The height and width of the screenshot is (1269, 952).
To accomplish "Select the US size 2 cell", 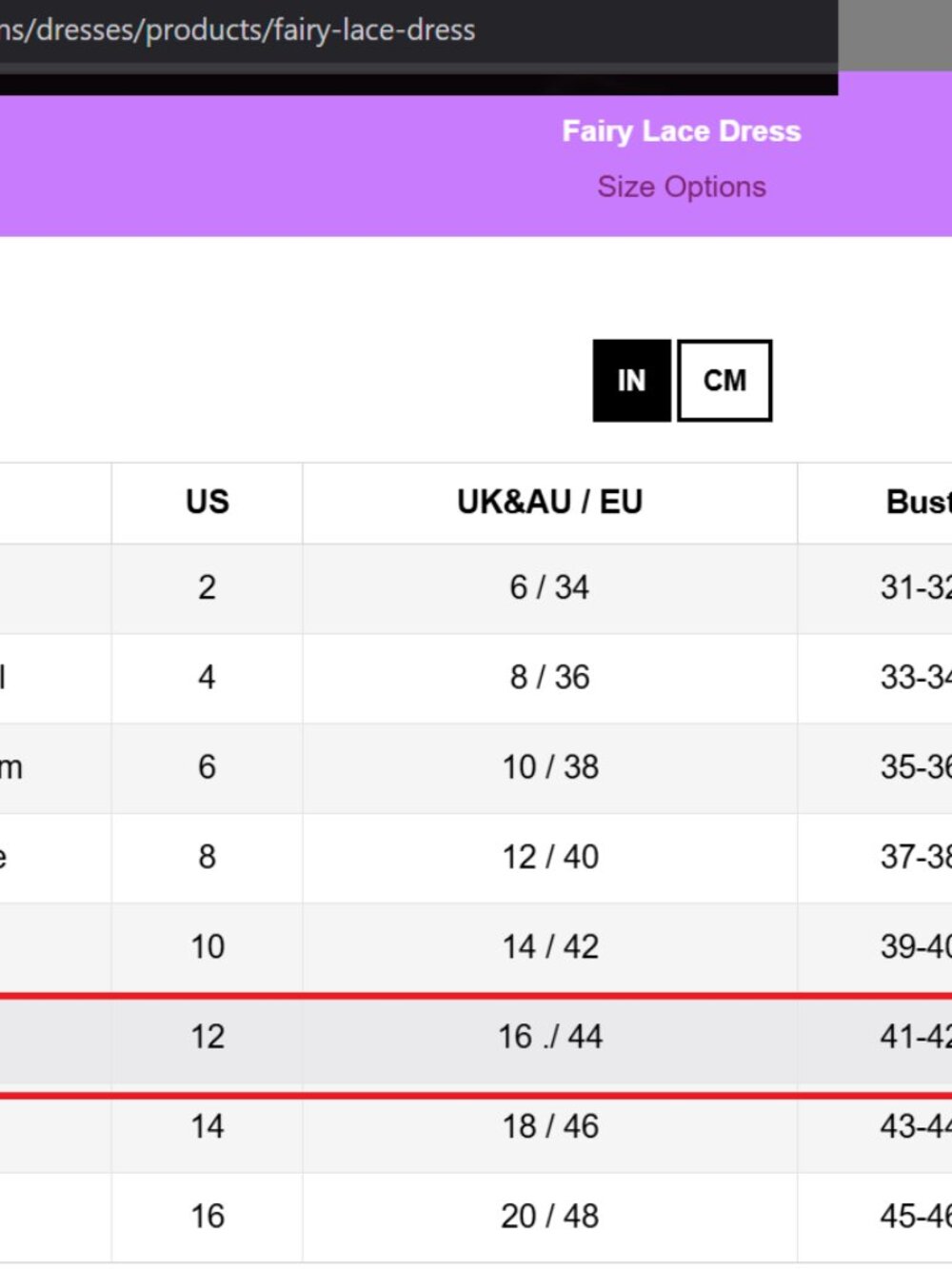I will (x=208, y=587).
